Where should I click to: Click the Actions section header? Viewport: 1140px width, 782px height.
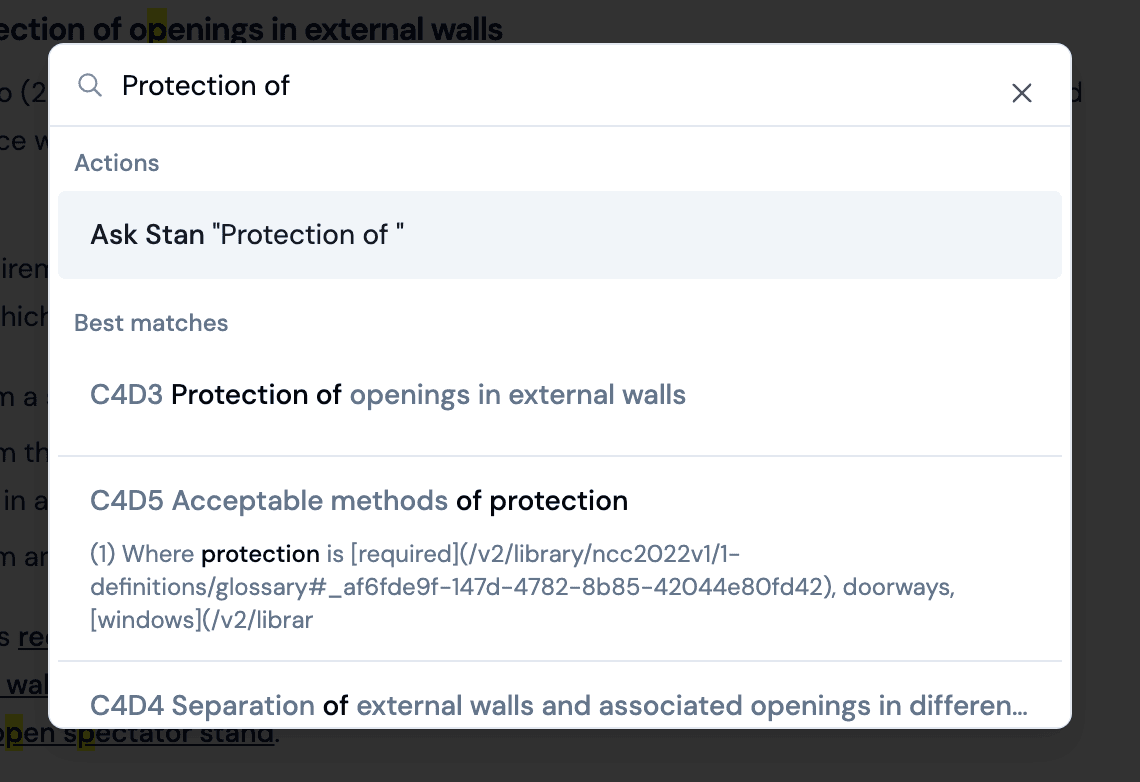coord(117,162)
